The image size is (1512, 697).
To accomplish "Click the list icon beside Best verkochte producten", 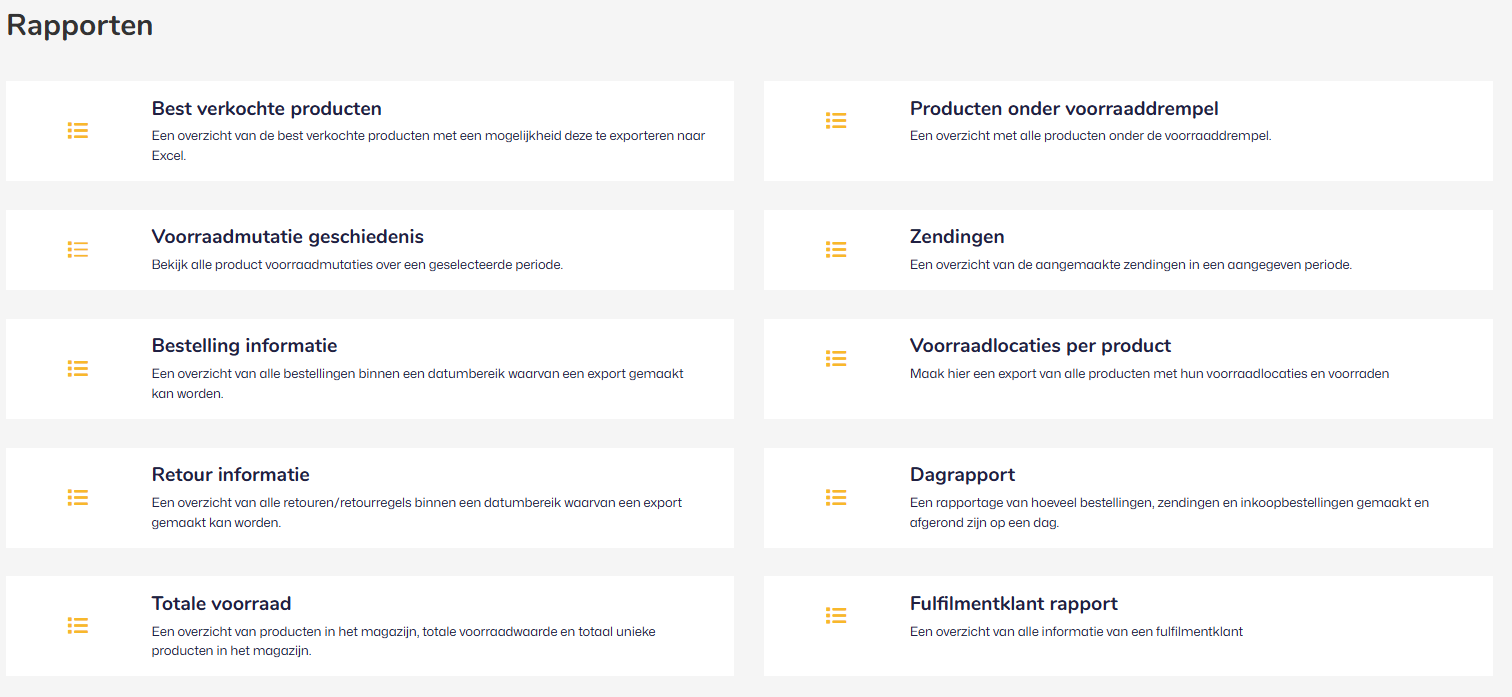I will (x=78, y=130).
